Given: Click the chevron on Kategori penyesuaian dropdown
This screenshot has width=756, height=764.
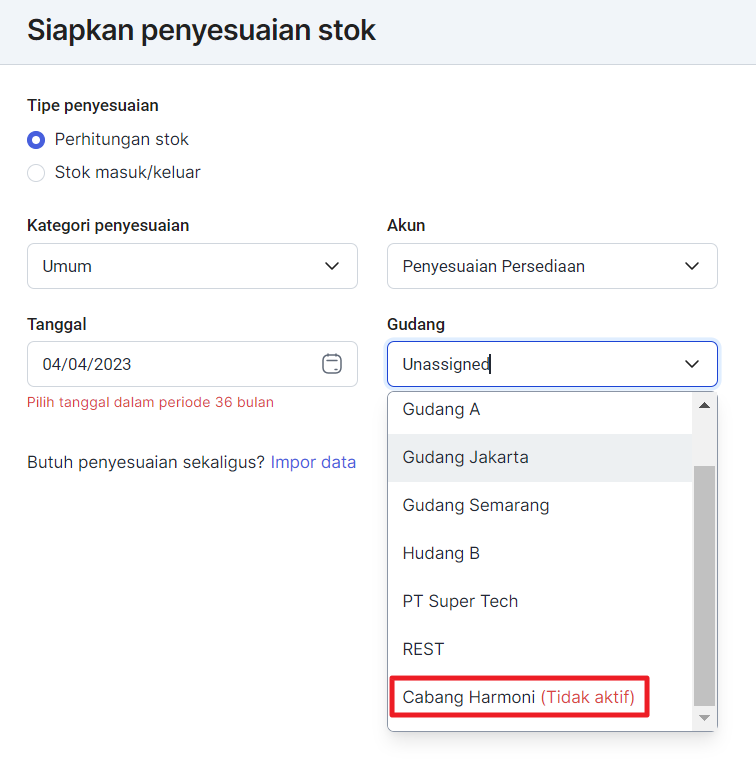Looking at the screenshot, I should click(x=332, y=266).
